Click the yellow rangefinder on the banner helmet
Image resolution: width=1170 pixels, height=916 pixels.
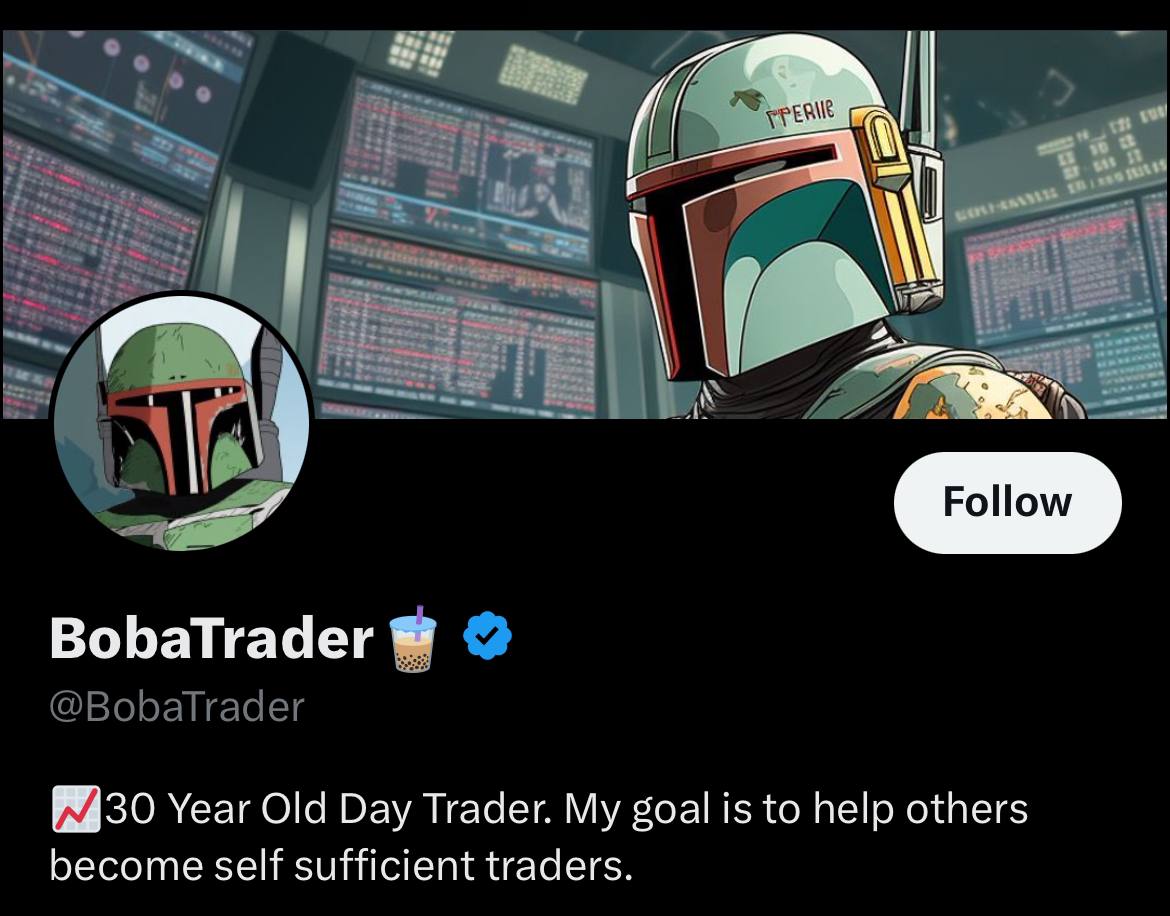(x=892, y=201)
